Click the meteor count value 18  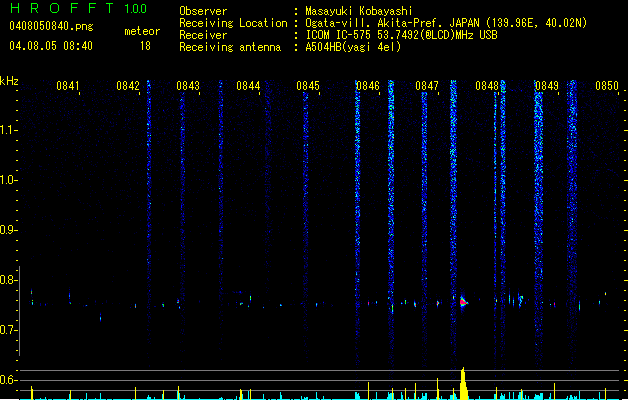pos(145,46)
